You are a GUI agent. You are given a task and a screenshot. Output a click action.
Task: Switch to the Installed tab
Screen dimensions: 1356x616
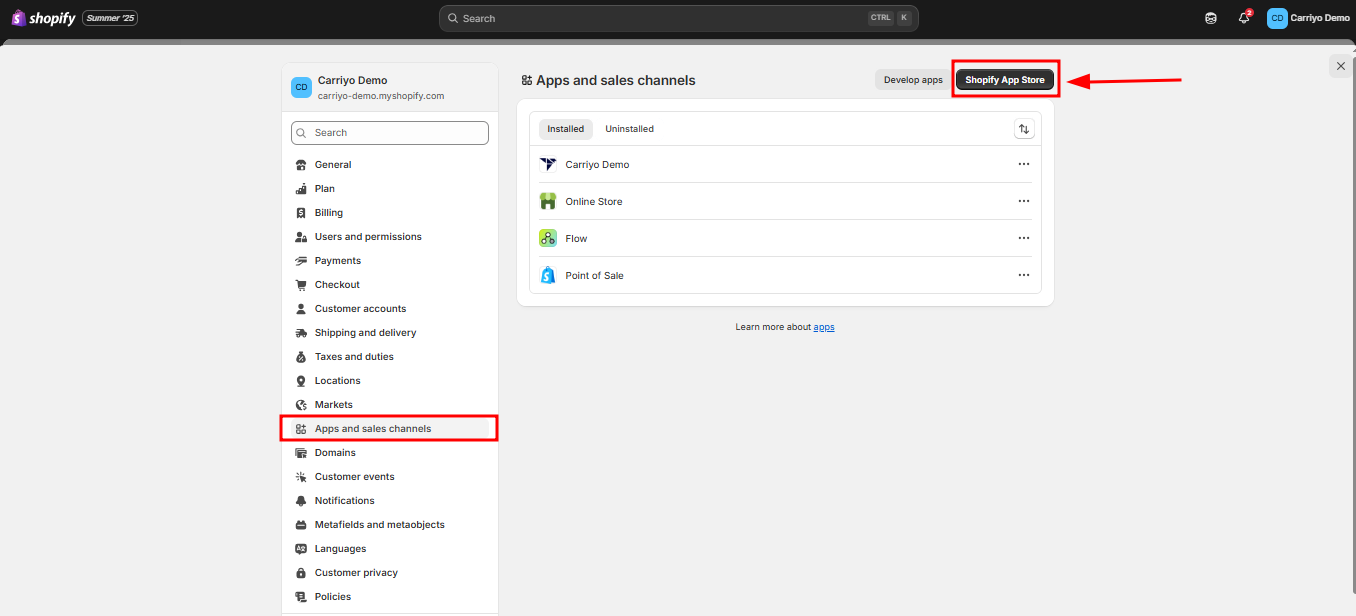(x=566, y=129)
